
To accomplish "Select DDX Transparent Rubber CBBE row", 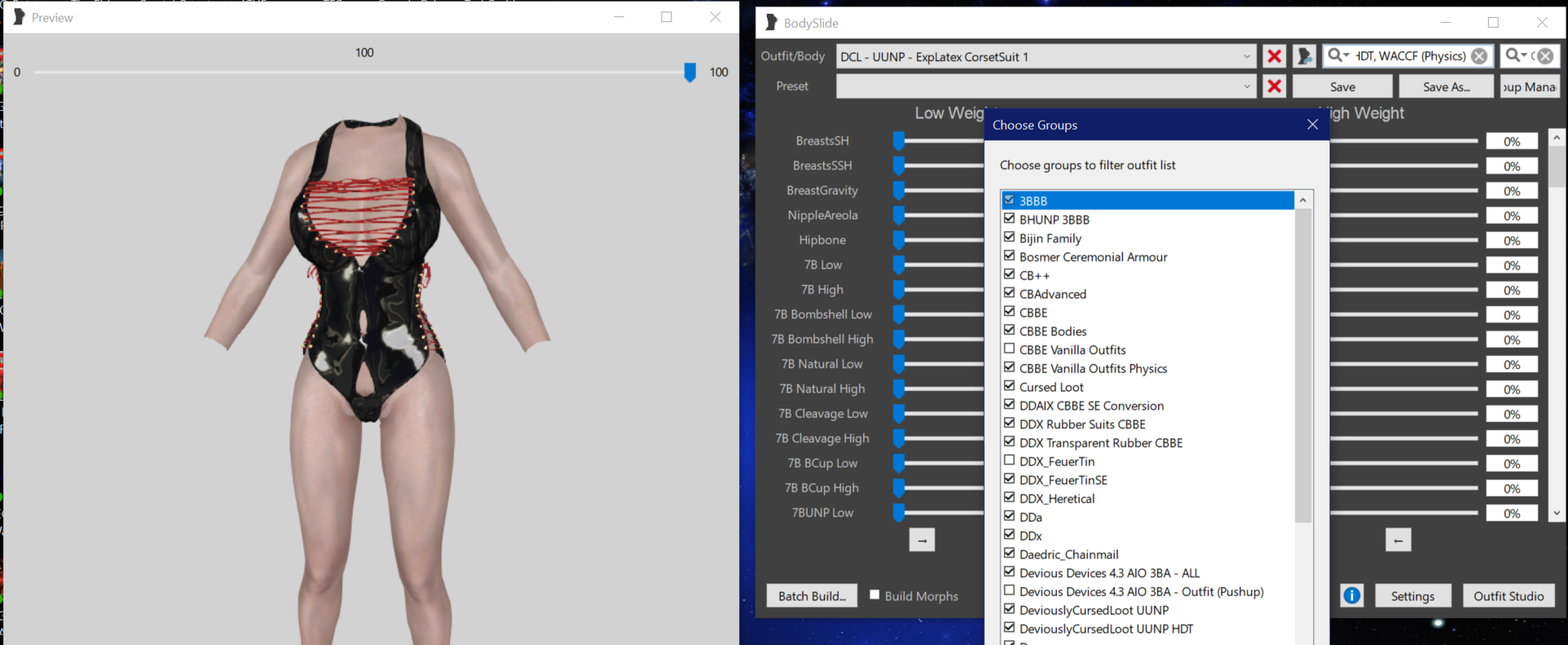I will (1147, 443).
